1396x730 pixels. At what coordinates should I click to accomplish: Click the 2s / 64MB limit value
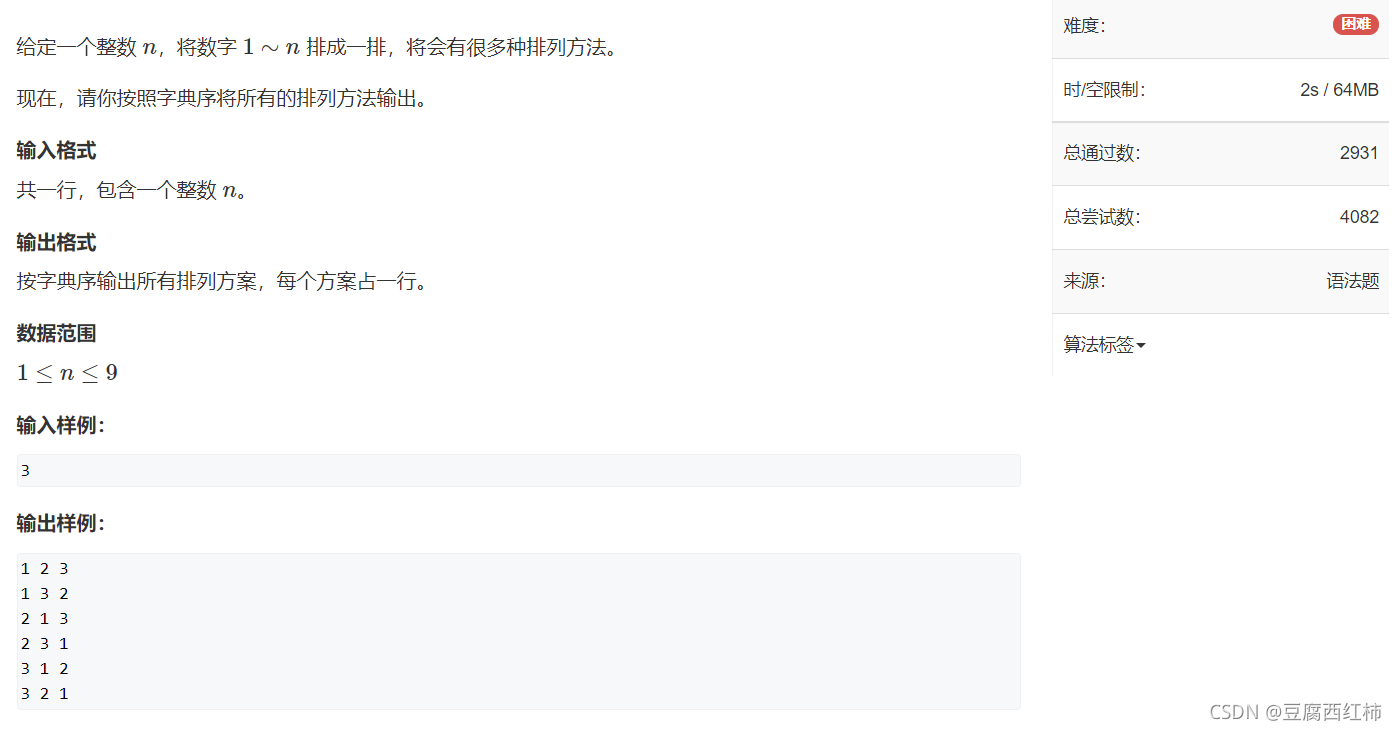point(1339,89)
